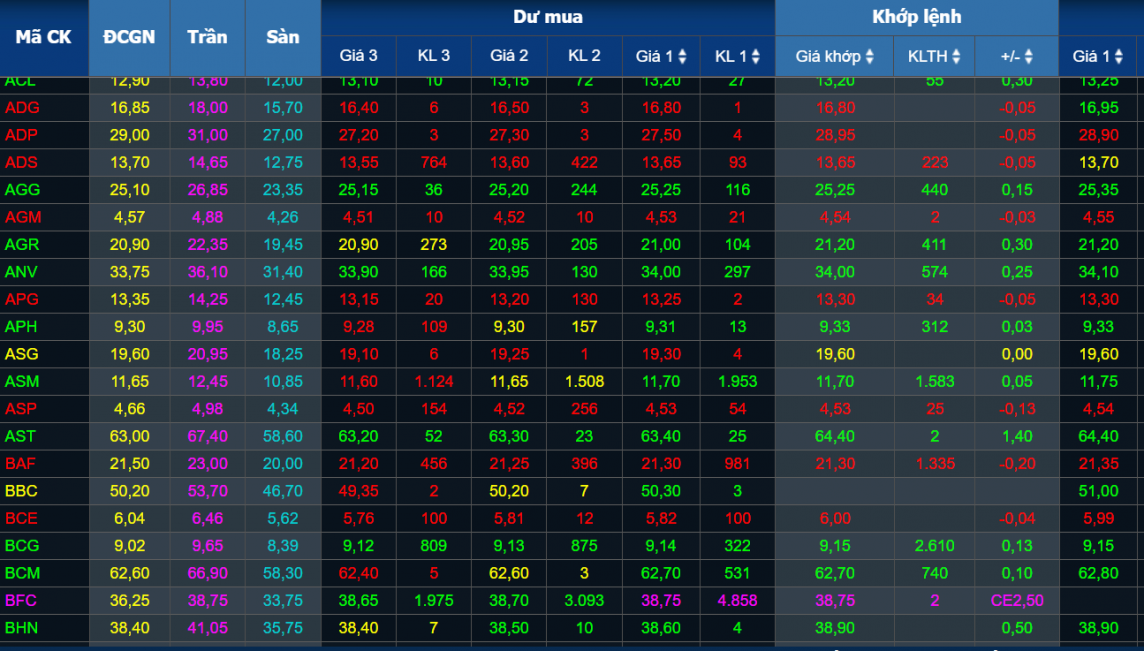This screenshot has width=1144, height=651.
Task: Open stock ticker AGG
Action: 22,189
